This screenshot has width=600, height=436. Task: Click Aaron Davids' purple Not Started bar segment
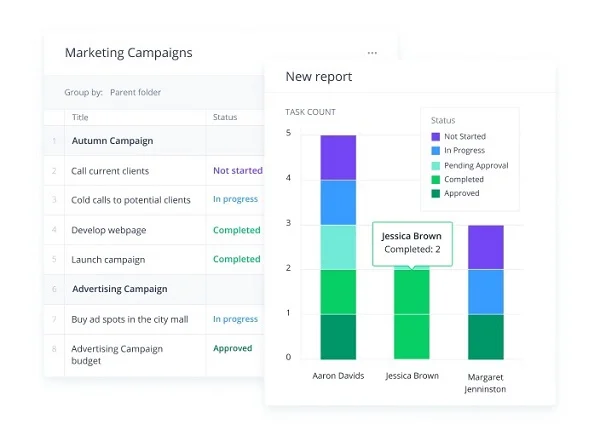tap(338, 157)
